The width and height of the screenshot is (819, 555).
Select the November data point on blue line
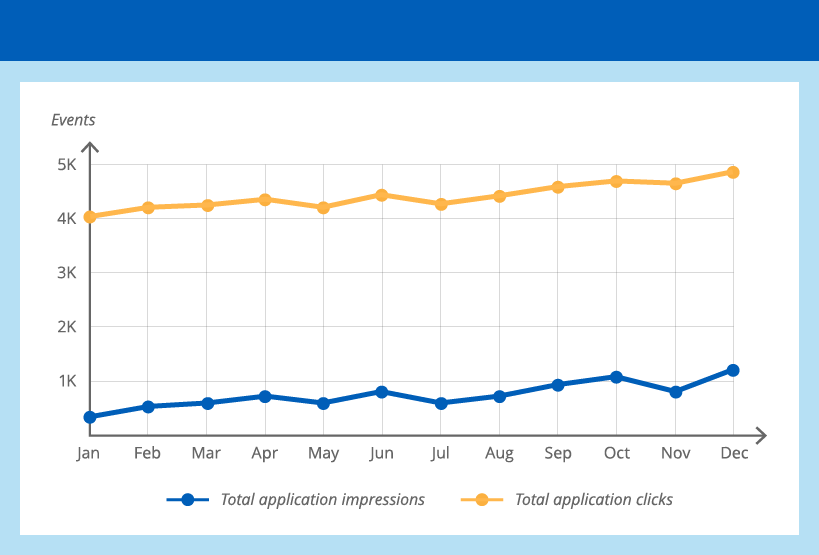click(675, 392)
